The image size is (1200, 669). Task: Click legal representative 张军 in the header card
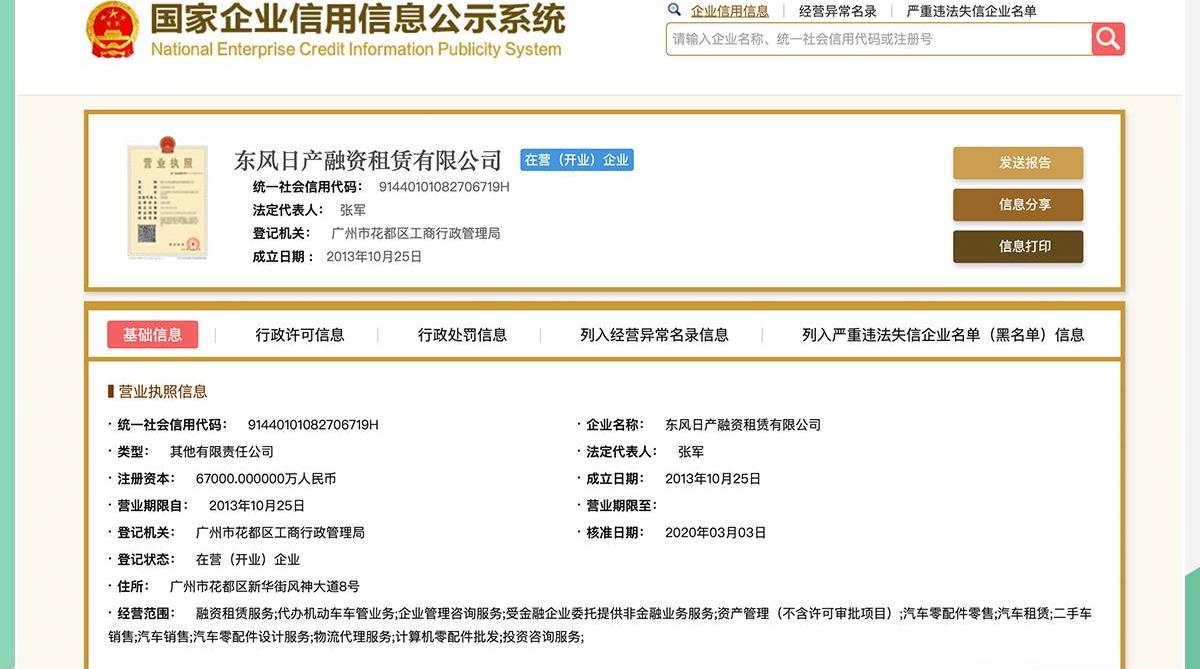coord(353,210)
